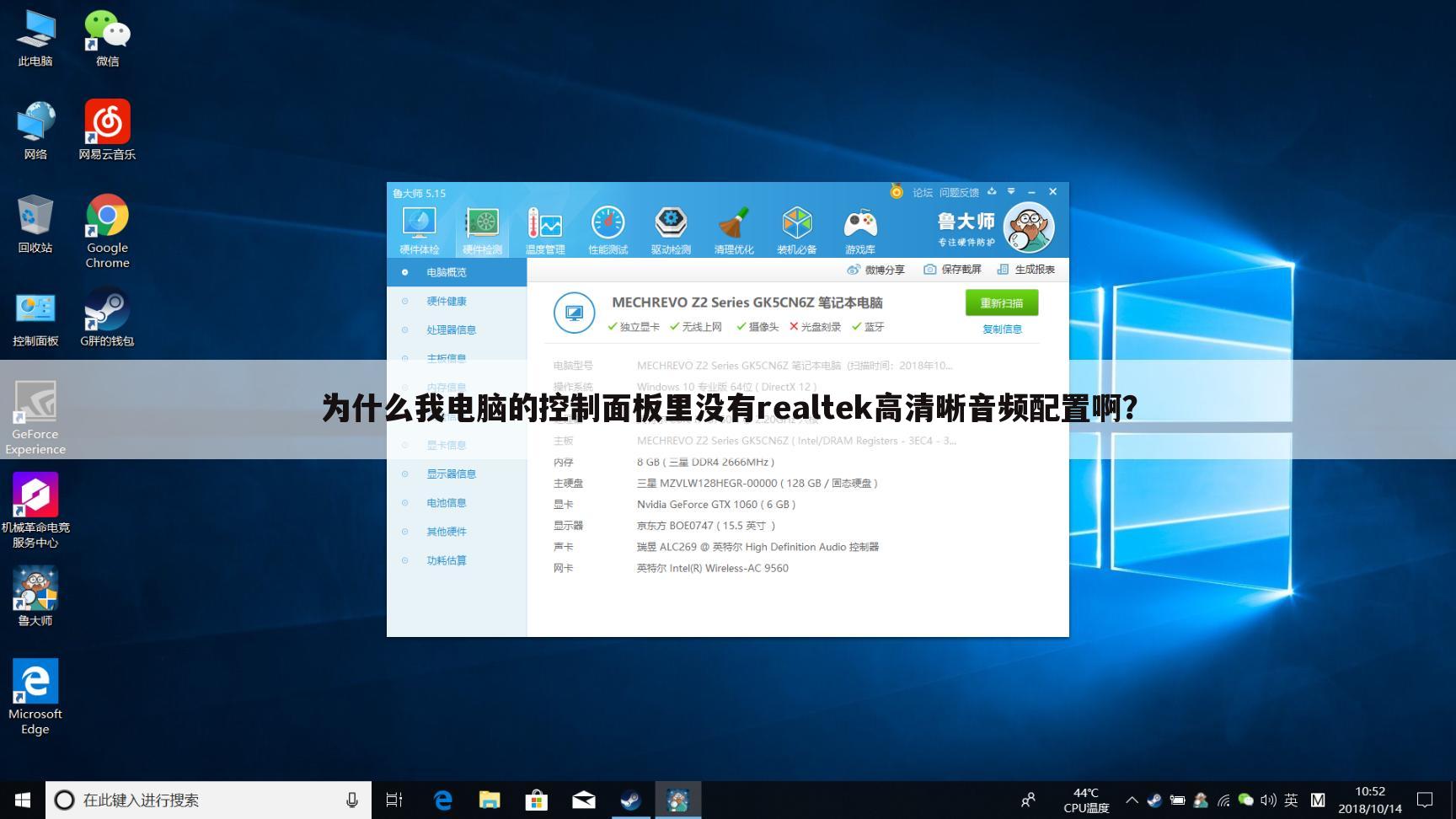This screenshot has width=1456, height=819.
Task: Click 生成报表 generate report
Action: pos(1026,270)
